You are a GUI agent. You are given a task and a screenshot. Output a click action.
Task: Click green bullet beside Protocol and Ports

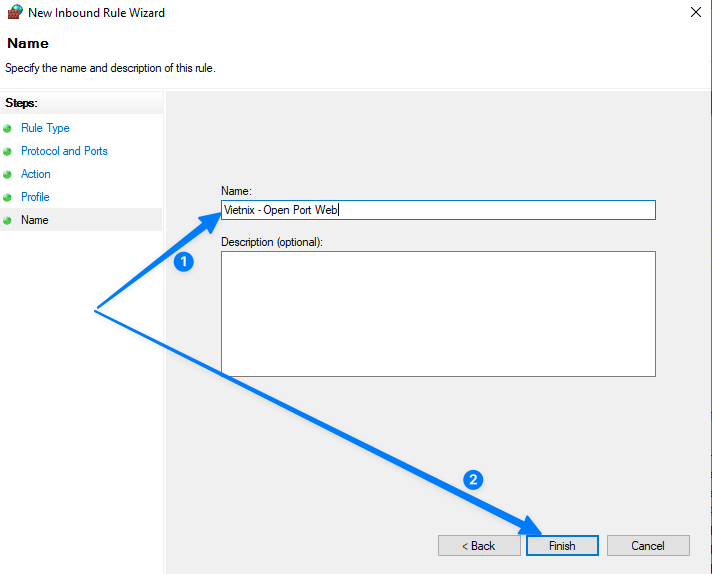[8, 151]
